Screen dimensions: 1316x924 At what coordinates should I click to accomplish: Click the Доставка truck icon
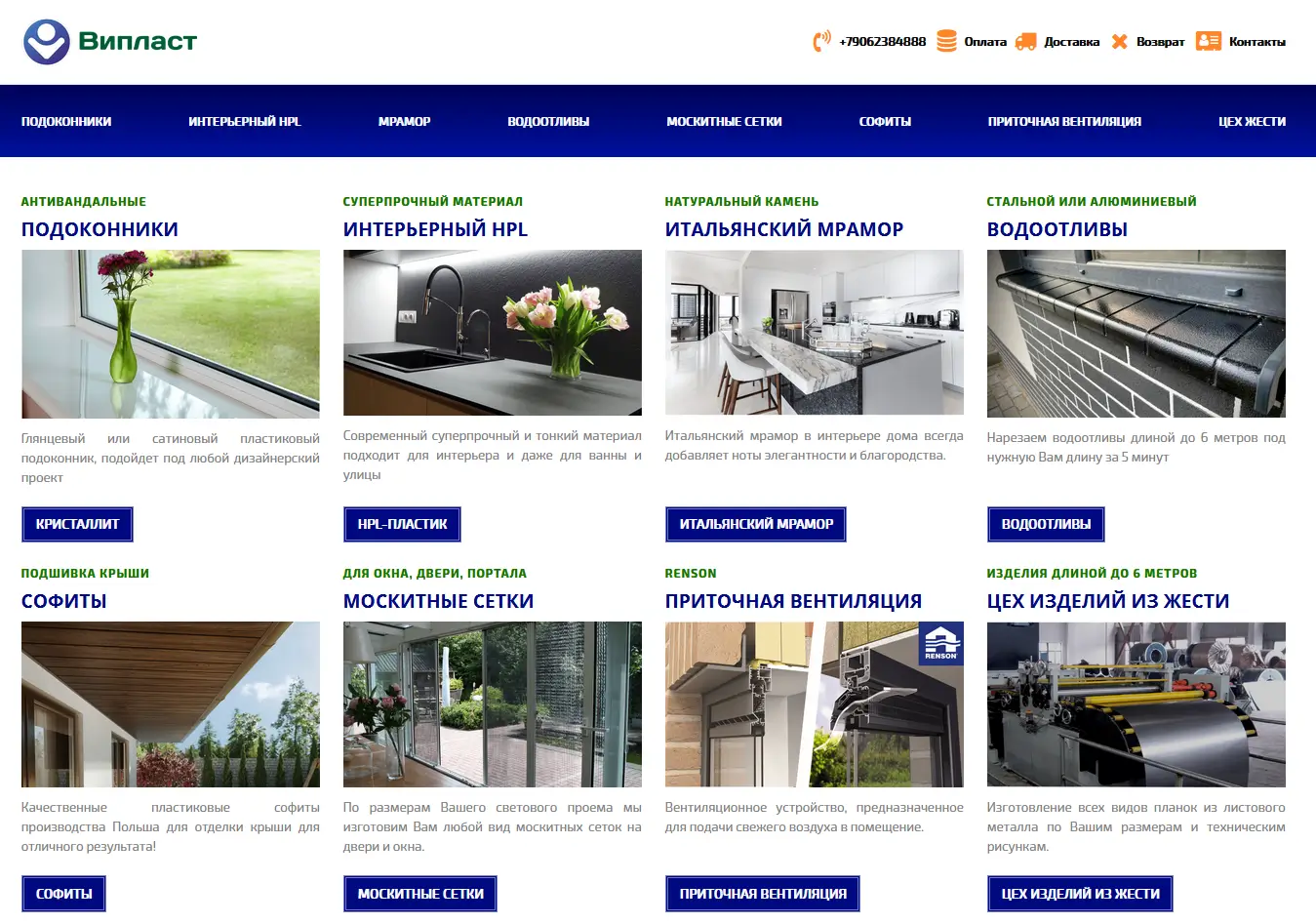click(x=1025, y=42)
